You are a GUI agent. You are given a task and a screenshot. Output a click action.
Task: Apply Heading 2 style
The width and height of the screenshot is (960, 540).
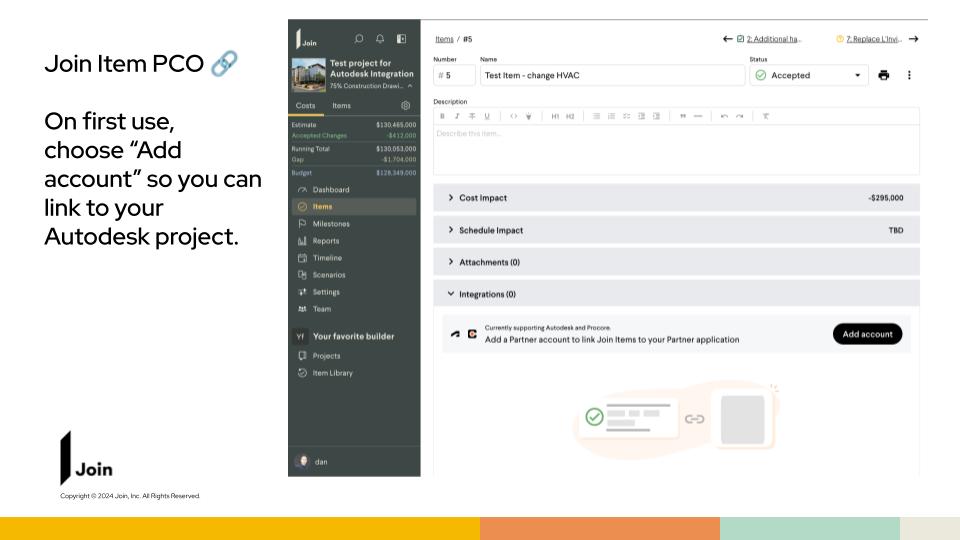tap(570, 116)
